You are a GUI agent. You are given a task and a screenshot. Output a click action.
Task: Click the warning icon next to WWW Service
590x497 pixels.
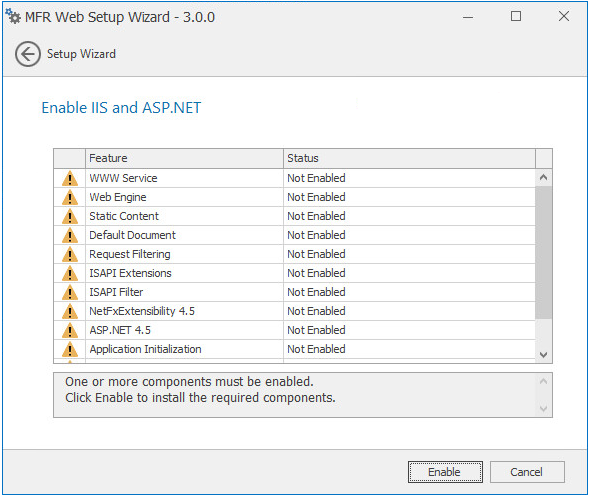tap(70, 178)
